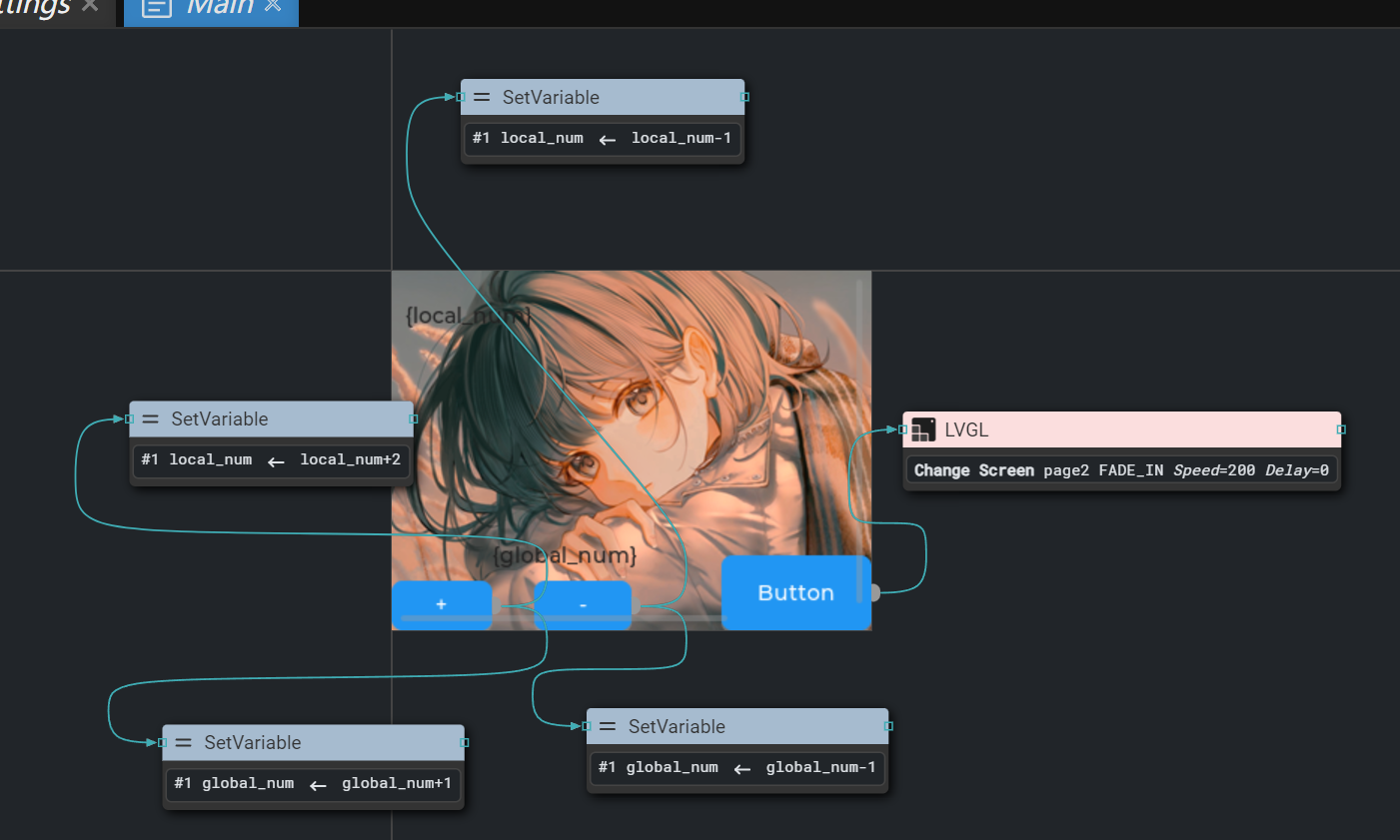This screenshot has width=1400, height=840.
Task: Select the blue widget labeled Button
Action: coord(796,593)
